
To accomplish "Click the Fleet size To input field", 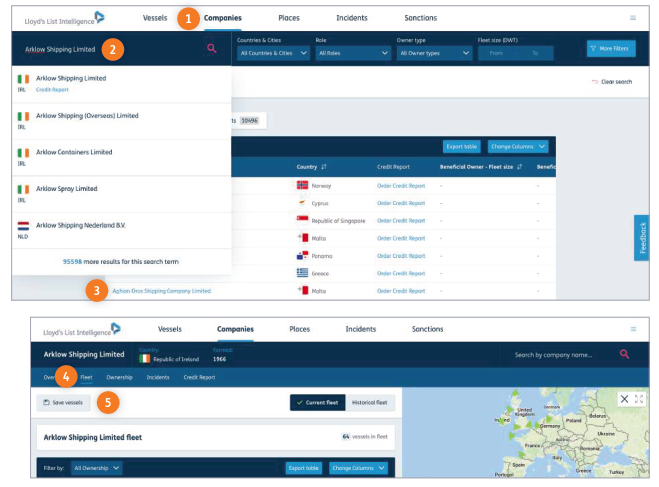I will coord(535,53).
